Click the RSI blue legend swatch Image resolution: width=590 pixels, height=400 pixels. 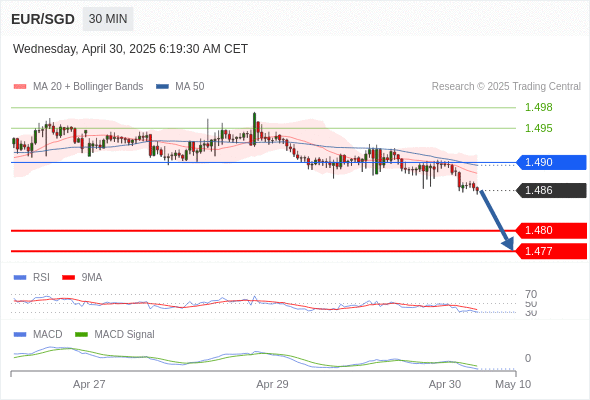[x=20, y=278]
